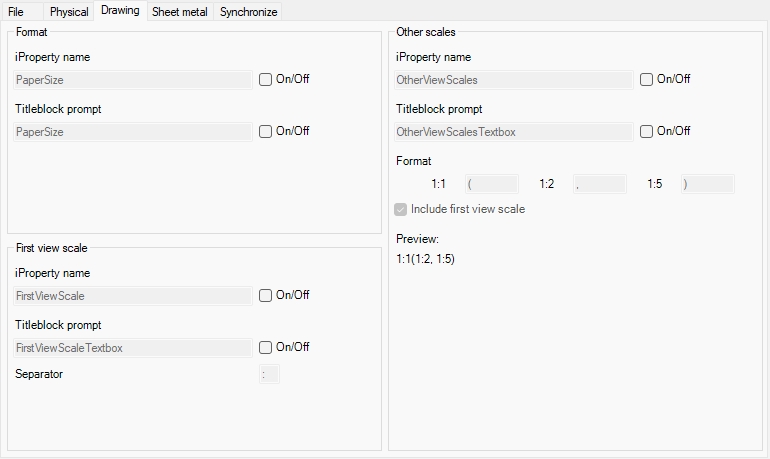Focus the OtherViewScales iProperty name field

[x=514, y=80]
